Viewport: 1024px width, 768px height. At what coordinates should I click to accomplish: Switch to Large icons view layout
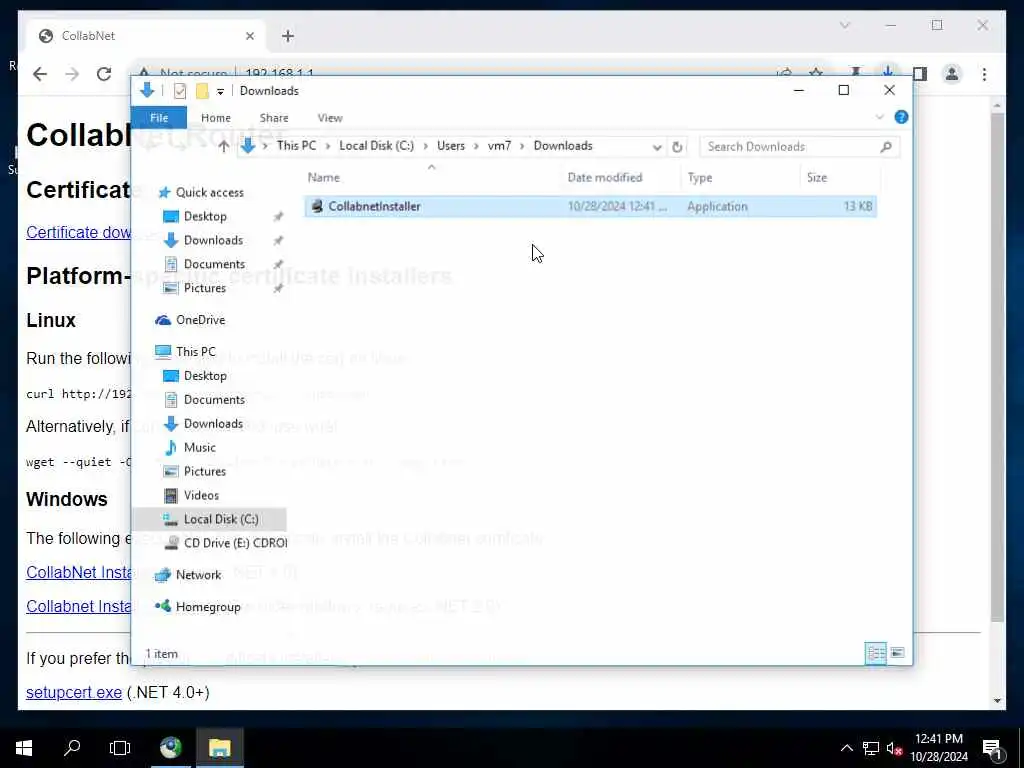[898, 653]
